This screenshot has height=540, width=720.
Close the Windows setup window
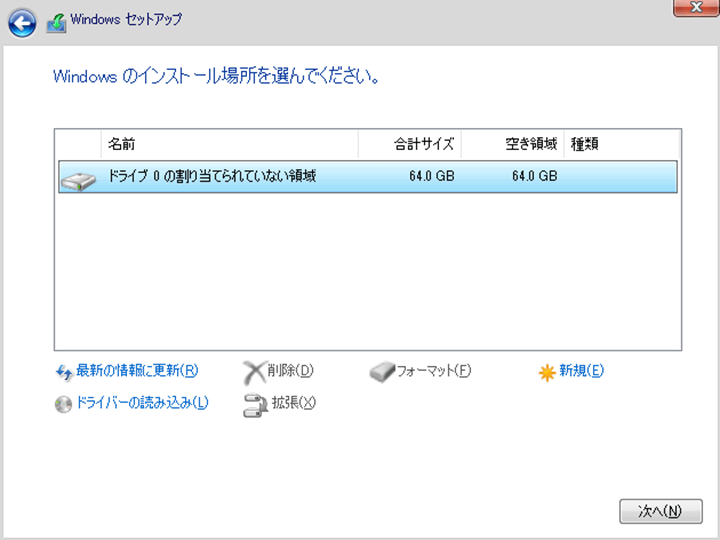pos(697,7)
